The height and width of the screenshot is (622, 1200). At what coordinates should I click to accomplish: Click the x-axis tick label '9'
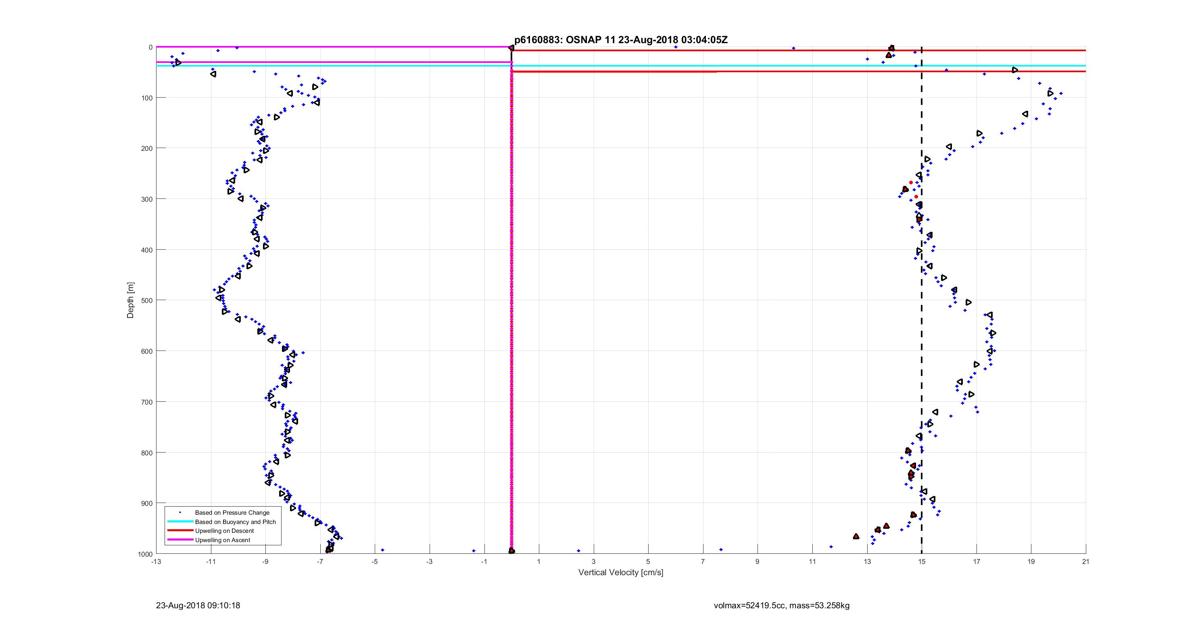click(x=757, y=561)
